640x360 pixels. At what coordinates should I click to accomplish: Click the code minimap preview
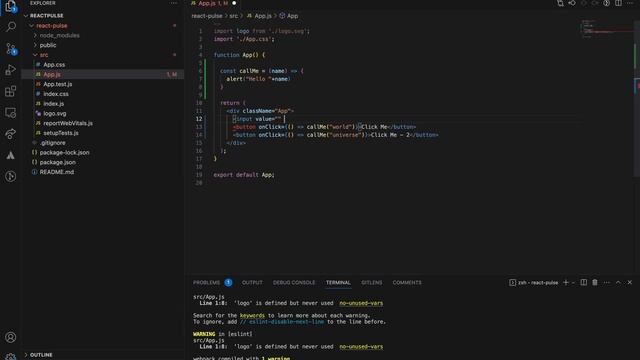pos(606,29)
